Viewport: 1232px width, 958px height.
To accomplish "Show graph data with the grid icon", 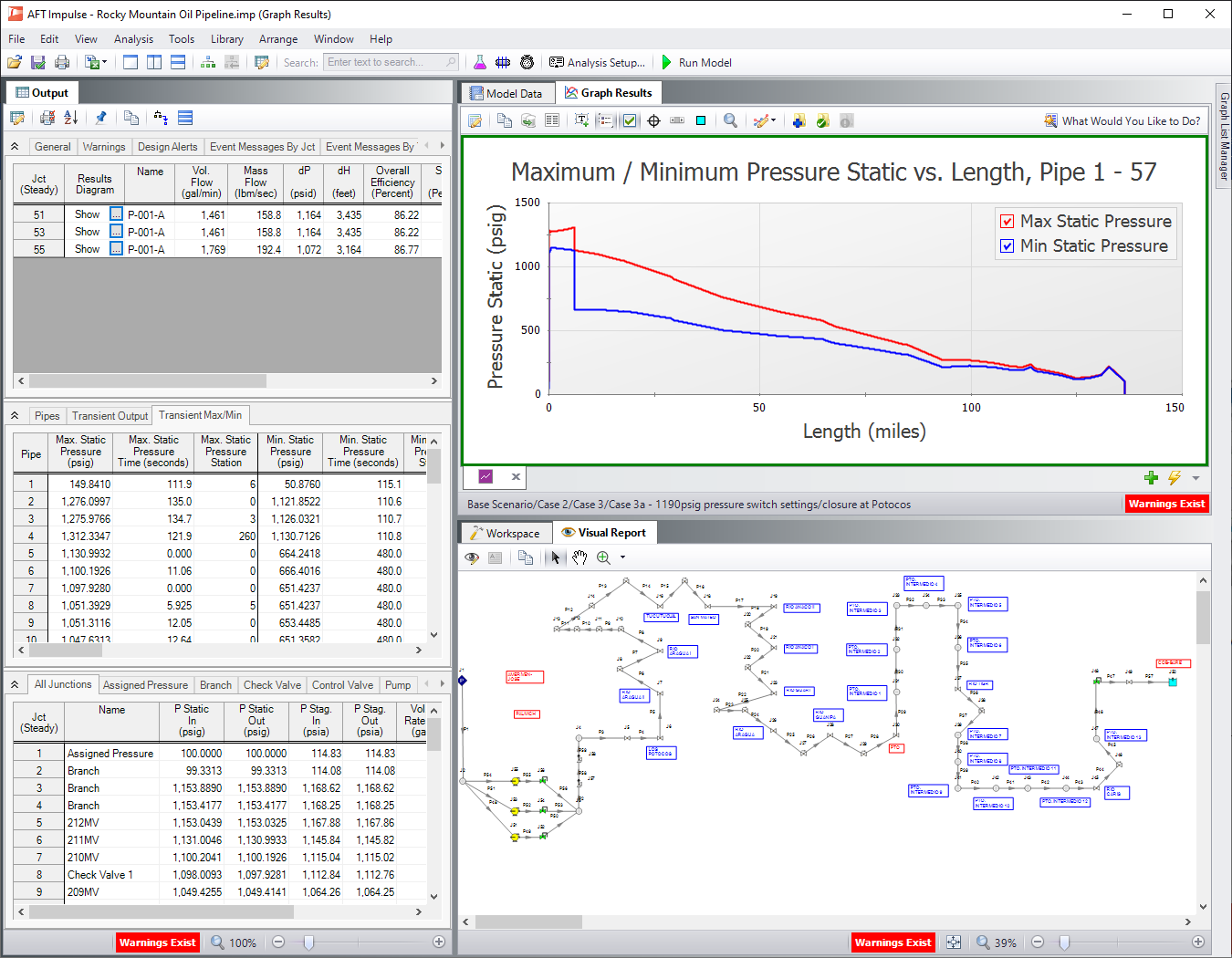I will (552, 120).
